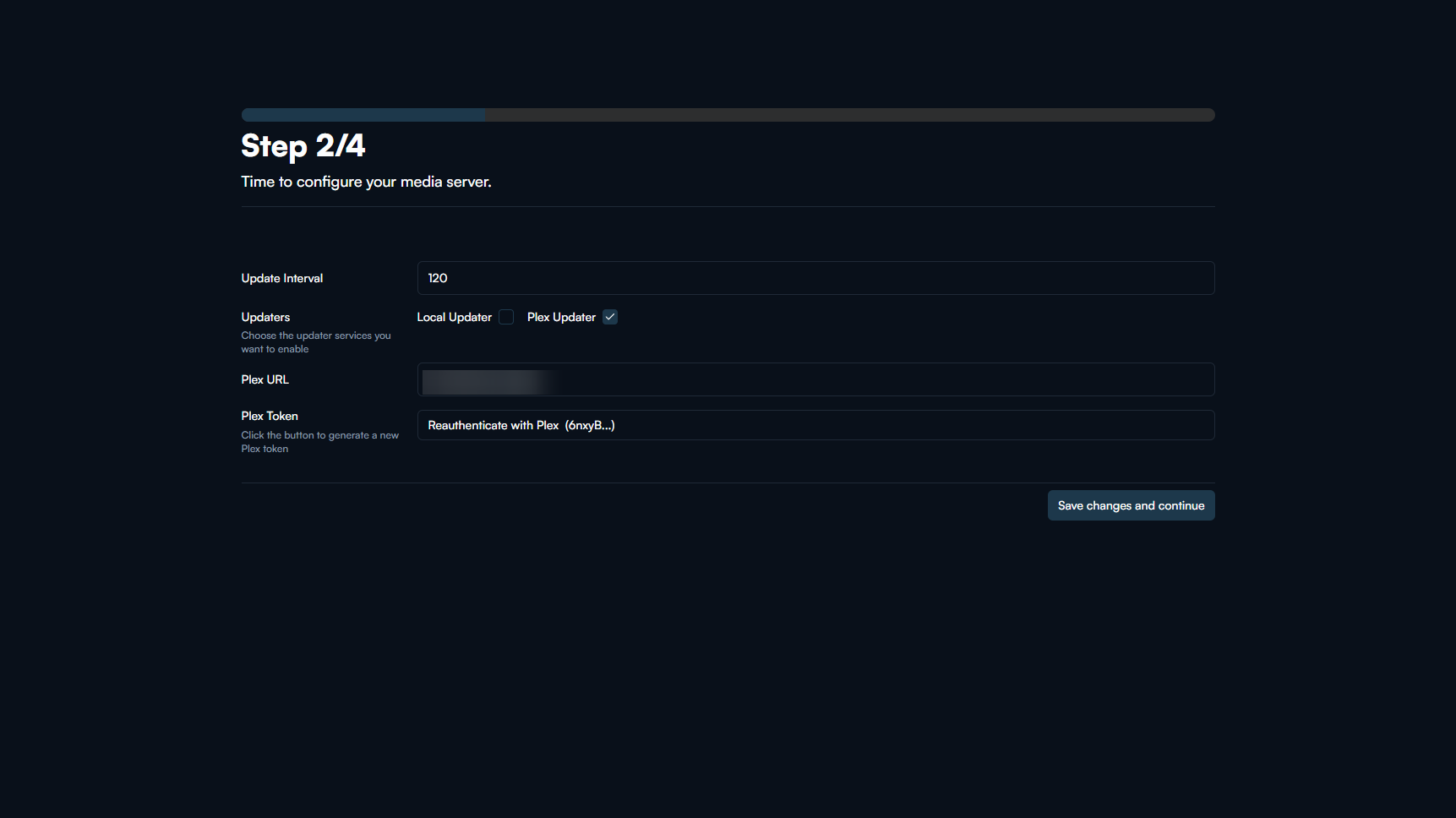Viewport: 1456px width, 818px height.
Task: Click the unfilled portion of progress bar
Action: pyautogui.click(x=849, y=115)
